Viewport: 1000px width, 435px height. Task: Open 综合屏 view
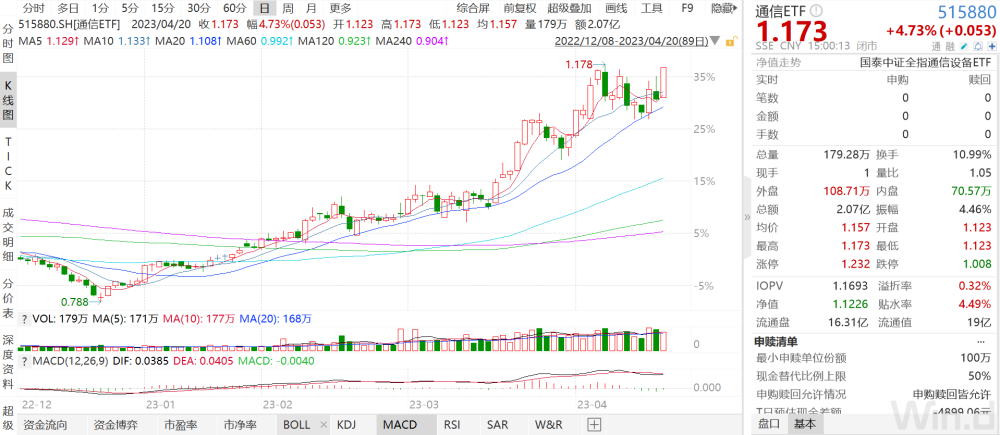473,8
